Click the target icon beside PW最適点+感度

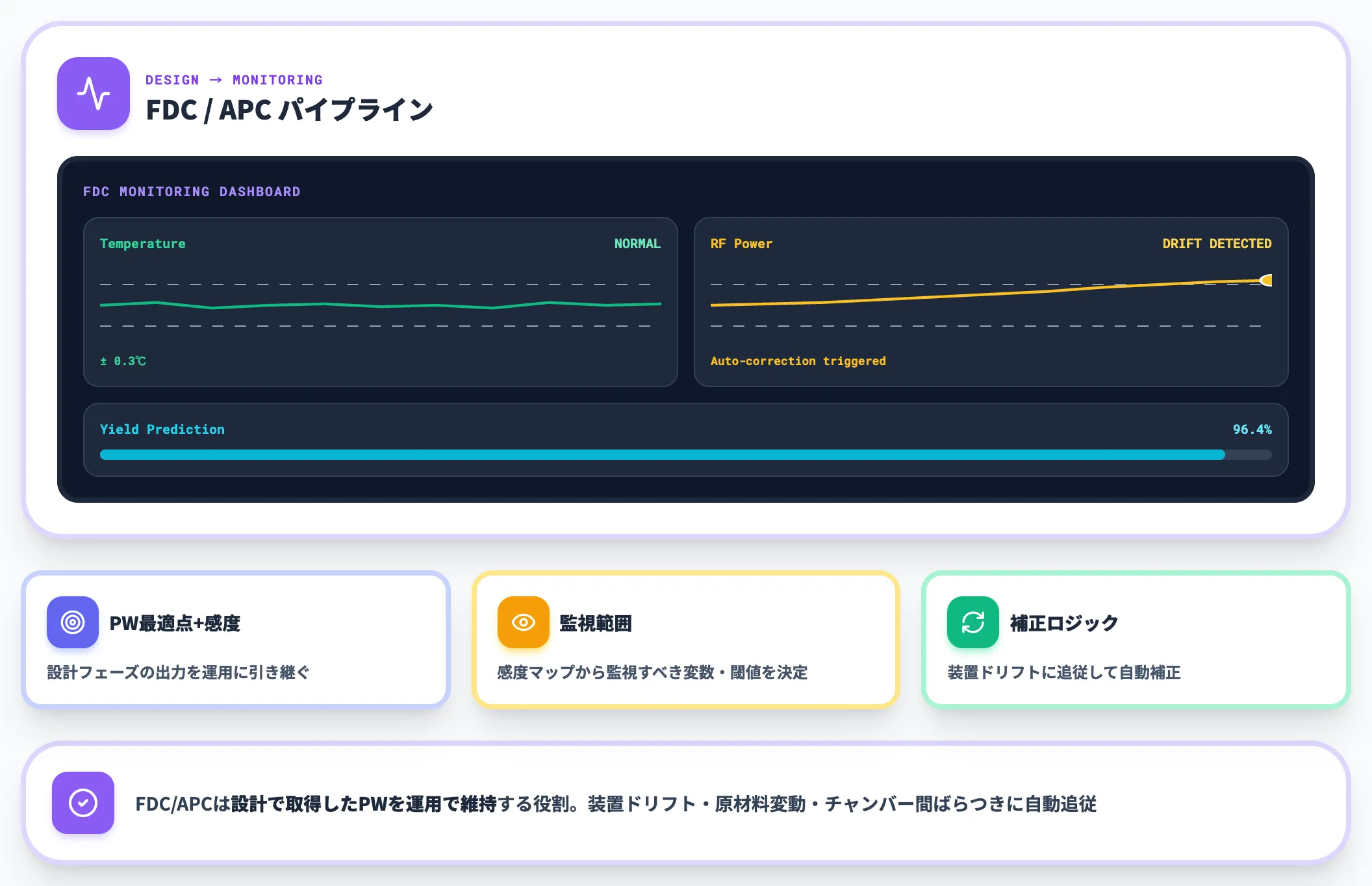(x=73, y=622)
